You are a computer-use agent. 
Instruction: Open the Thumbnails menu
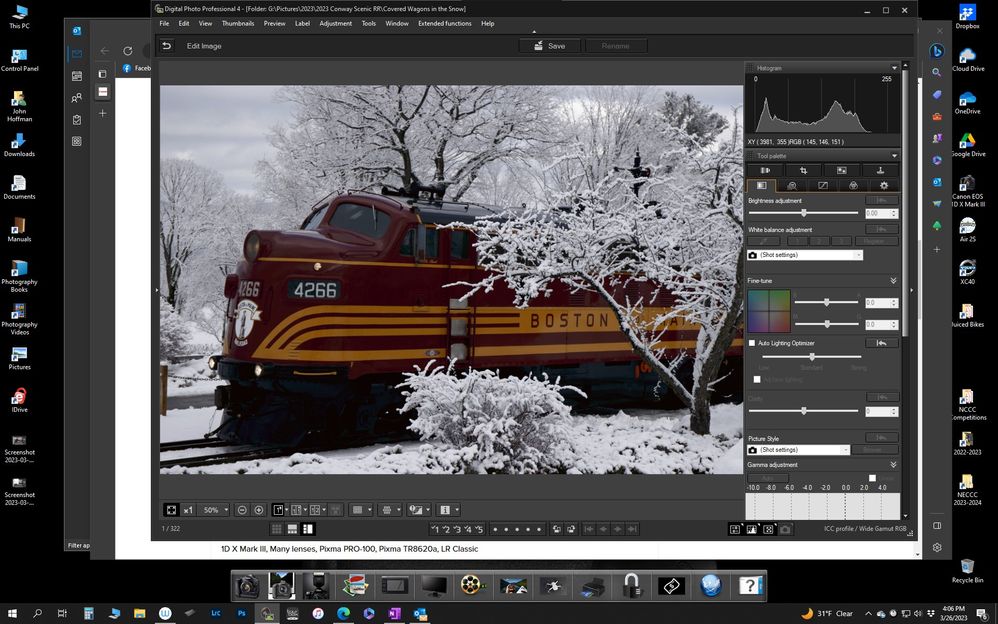[x=237, y=23]
